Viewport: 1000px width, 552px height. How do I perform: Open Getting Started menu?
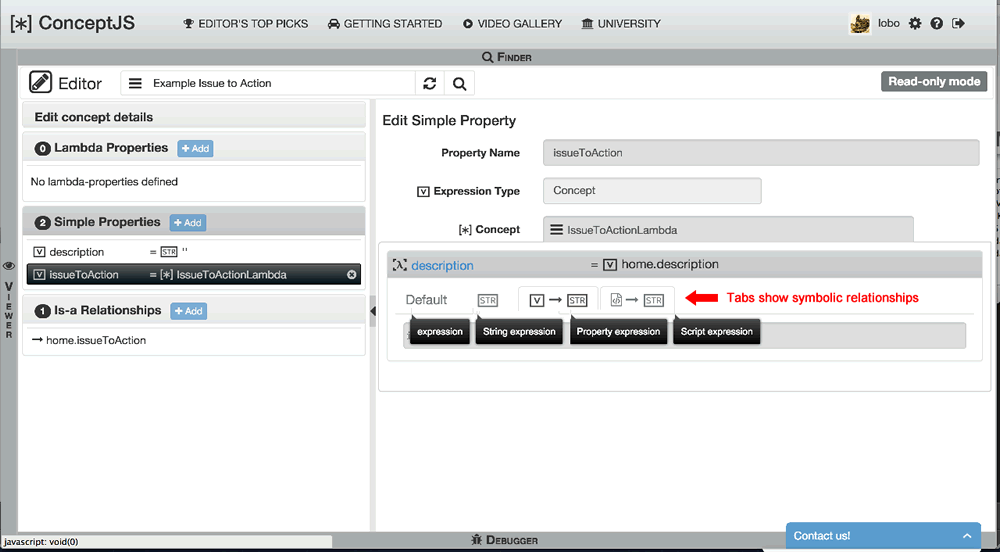[x=385, y=24]
